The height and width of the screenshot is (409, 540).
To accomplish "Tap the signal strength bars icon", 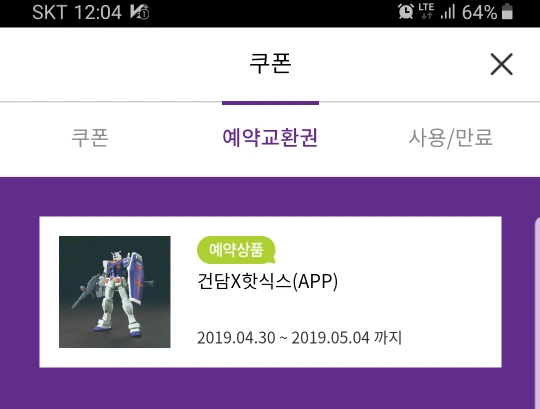I will point(448,11).
